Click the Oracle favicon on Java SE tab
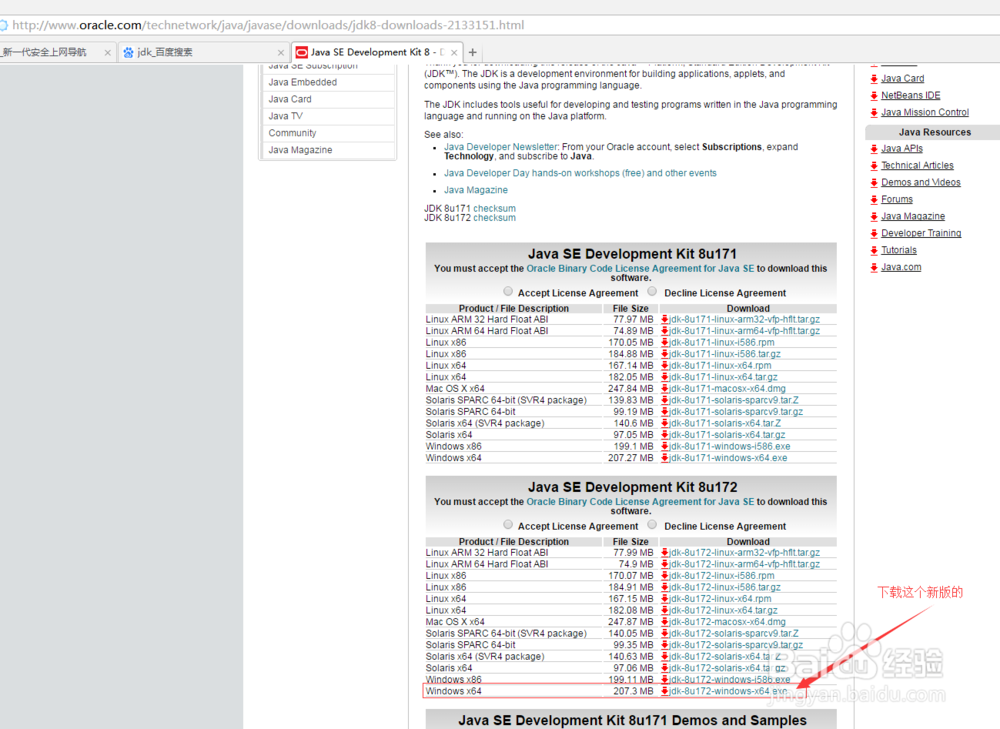1000x729 pixels. point(302,52)
